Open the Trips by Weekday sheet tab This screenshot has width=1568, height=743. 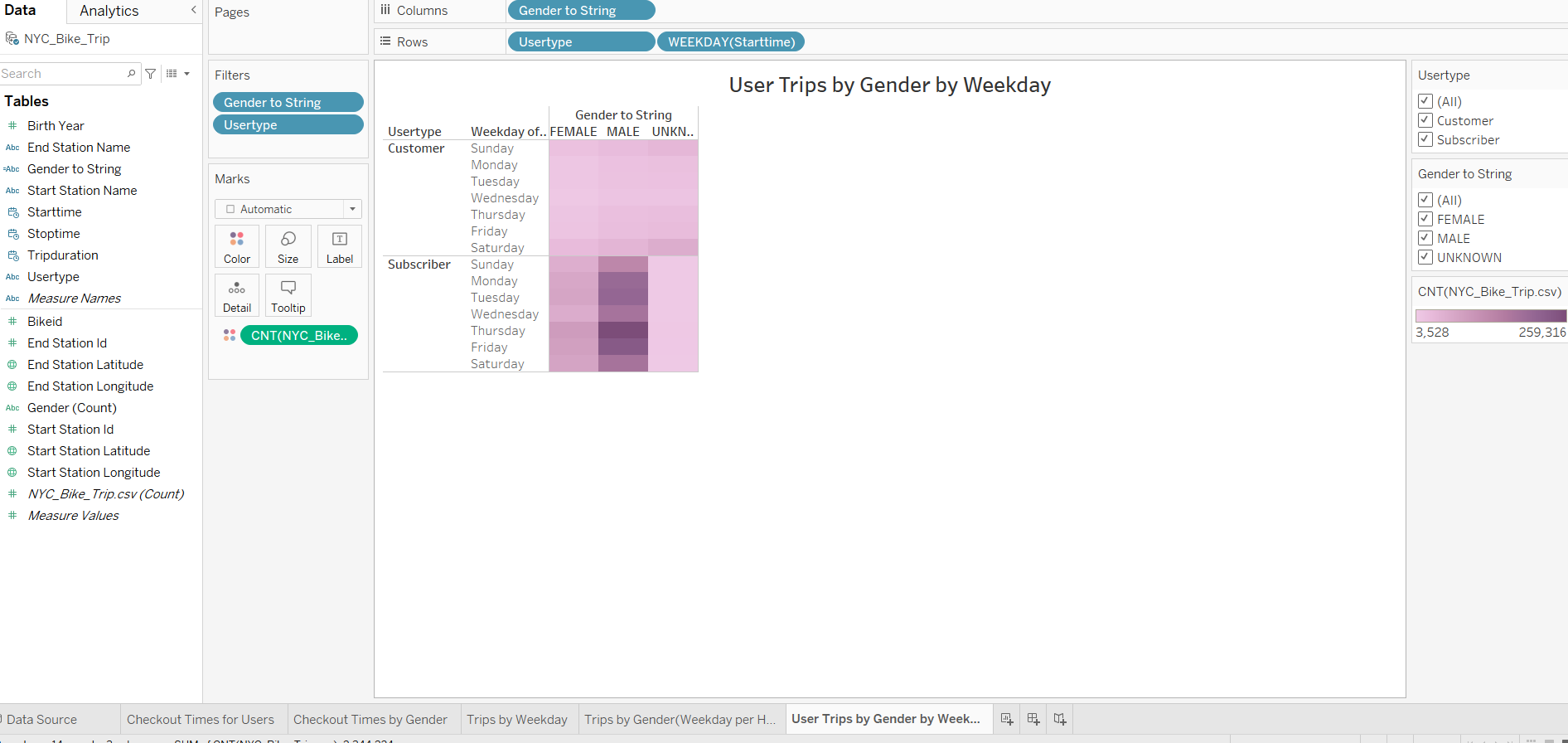coord(517,720)
